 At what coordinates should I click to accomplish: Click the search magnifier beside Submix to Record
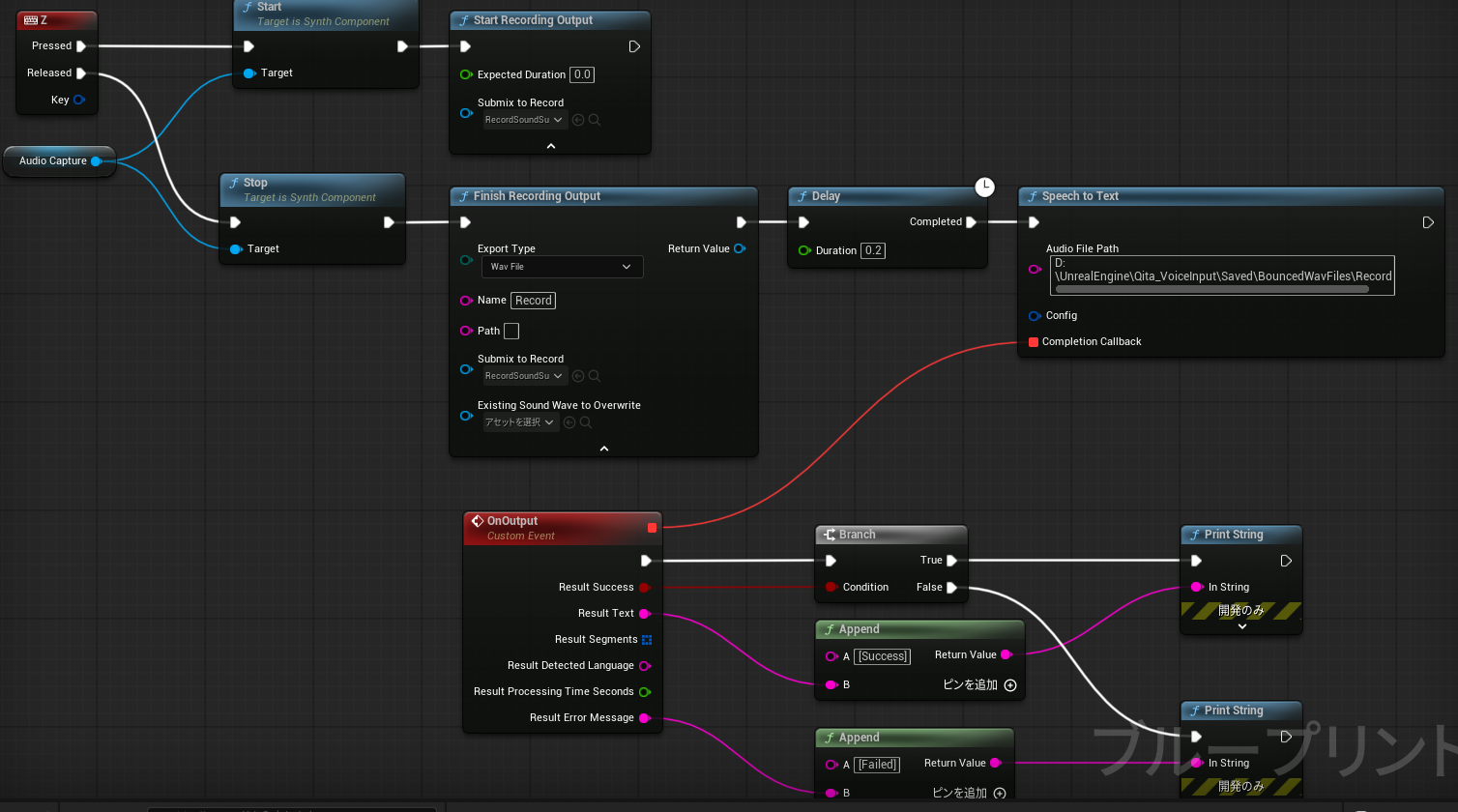click(594, 119)
